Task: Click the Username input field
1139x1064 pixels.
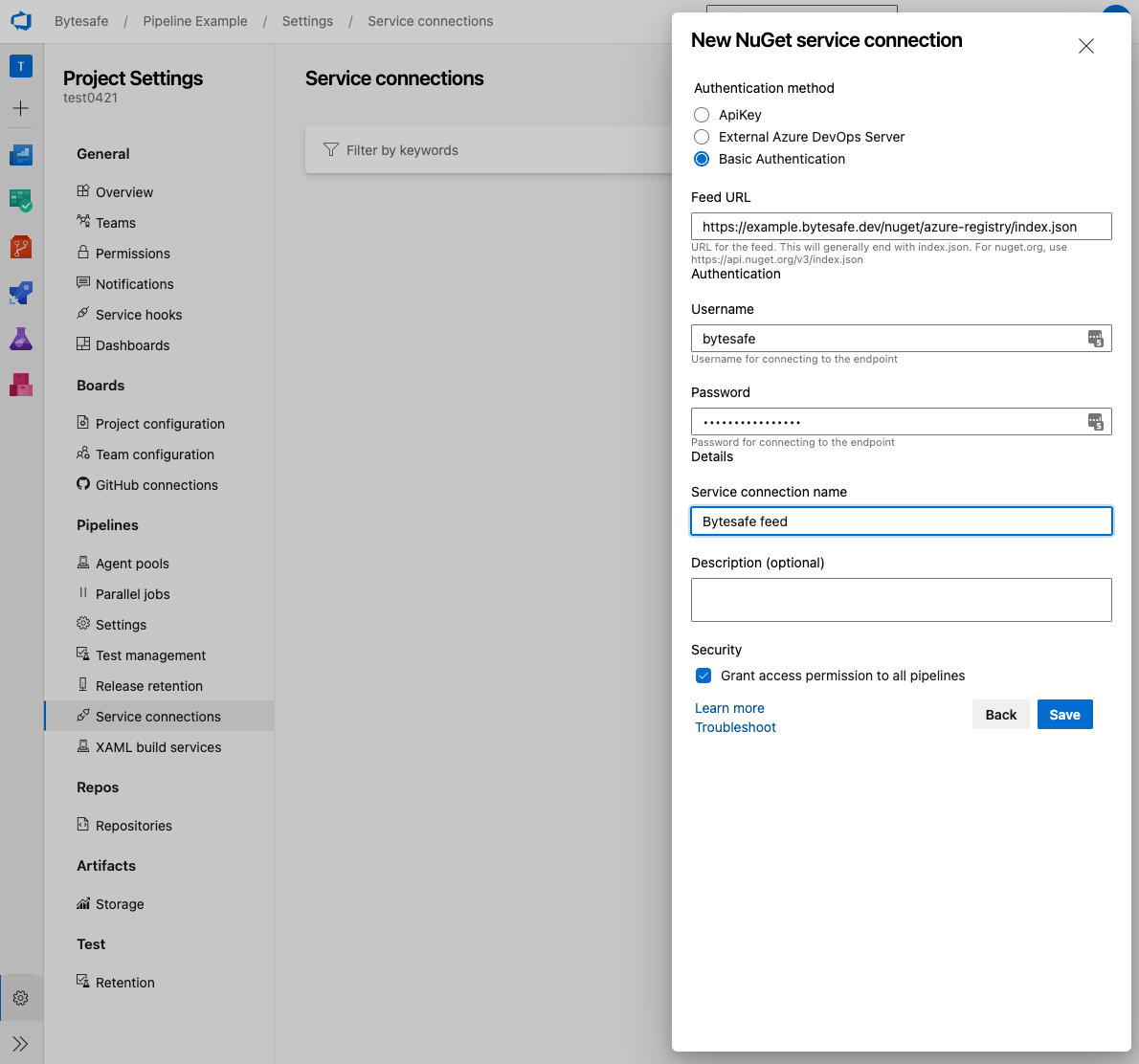Action: [x=902, y=339]
